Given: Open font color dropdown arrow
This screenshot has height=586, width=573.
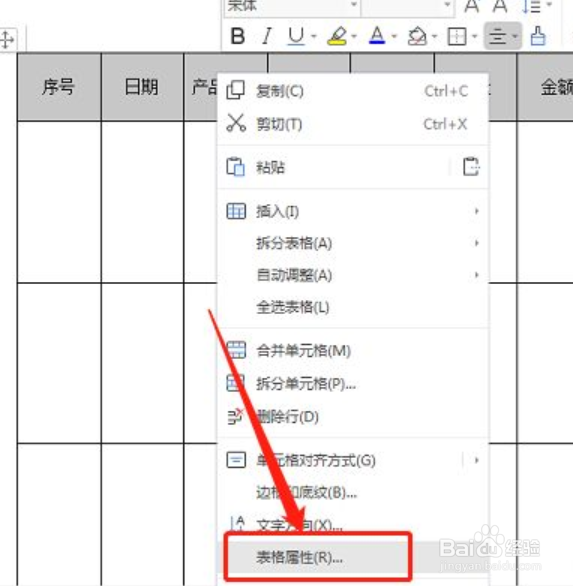Looking at the screenshot, I should (x=394, y=37).
